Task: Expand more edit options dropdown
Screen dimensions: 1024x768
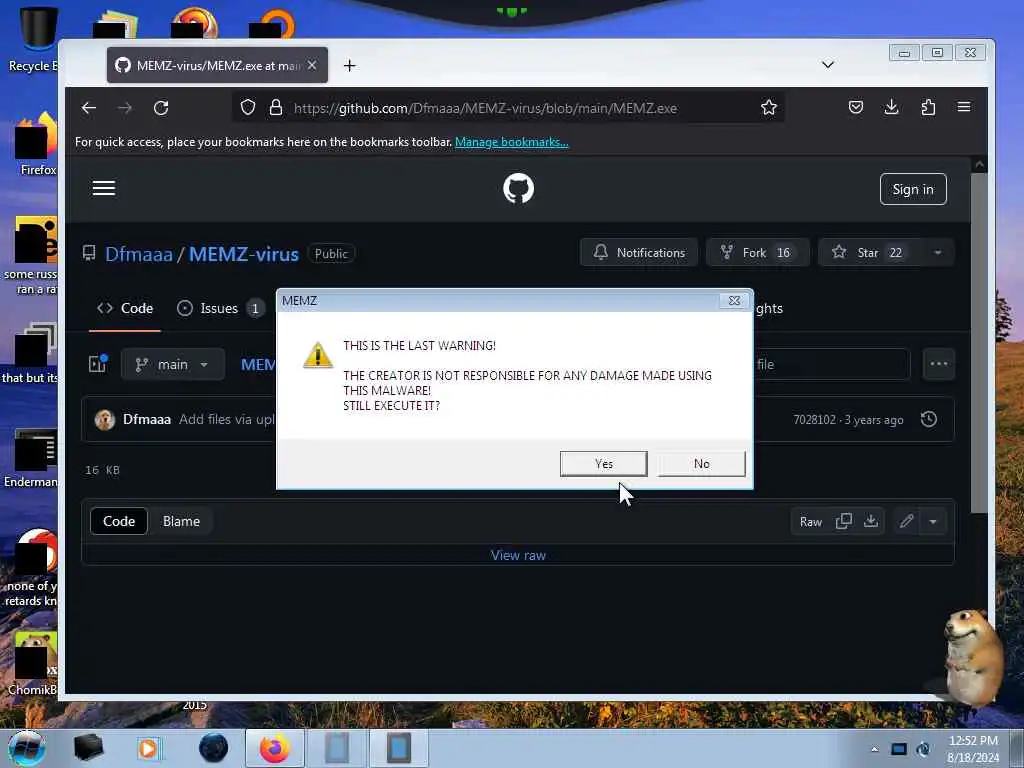Action: [933, 521]
